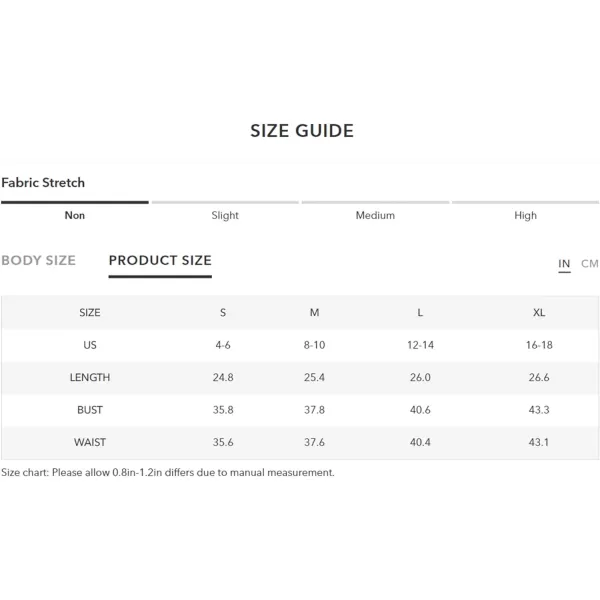Choose the Non fabric stretch level
This screenshot has width=600, height=600.
click(x=75, y=215)
